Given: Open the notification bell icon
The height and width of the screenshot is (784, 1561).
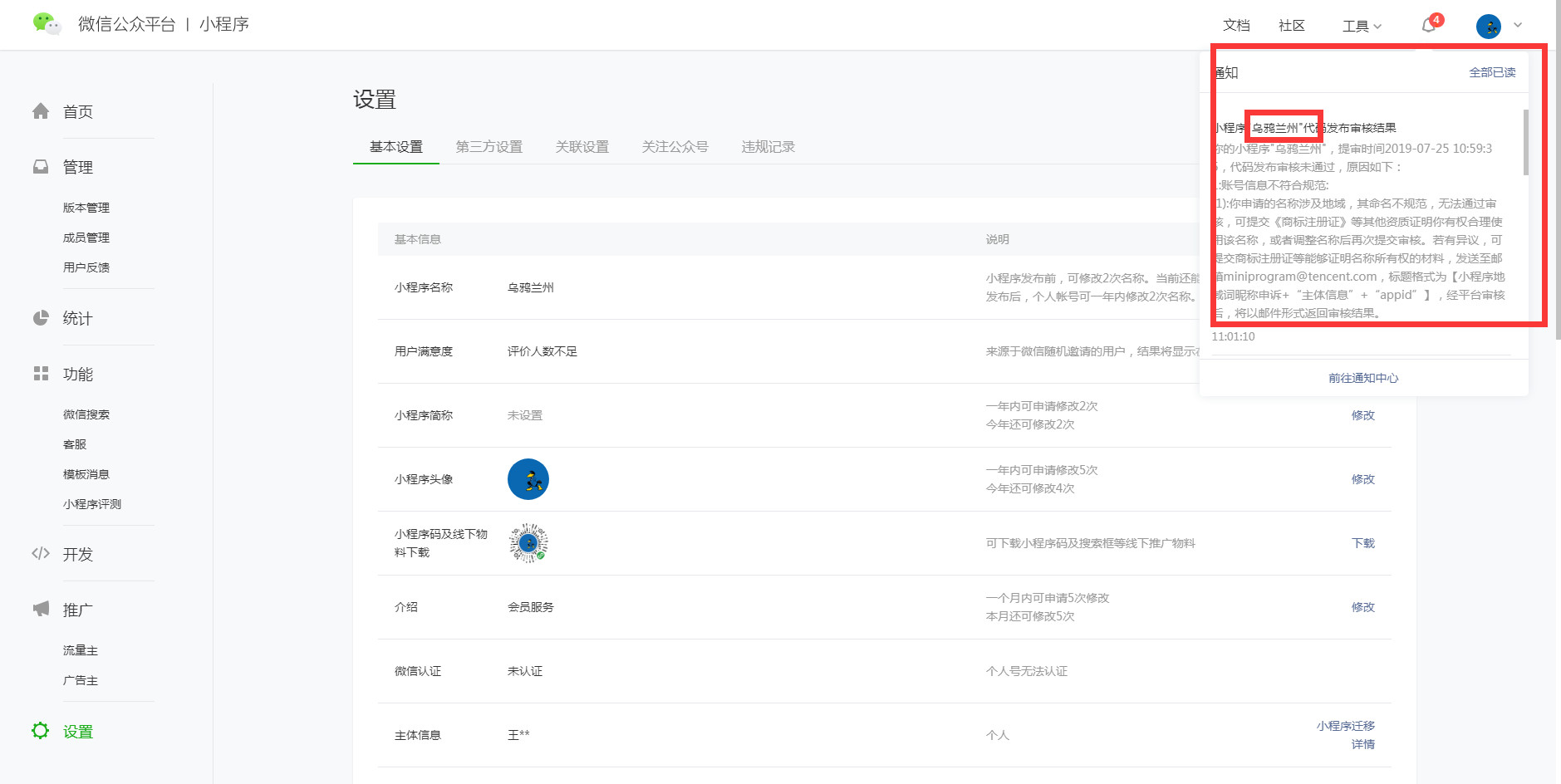Looking at the screenshot, I should (x=1428, y=26).
